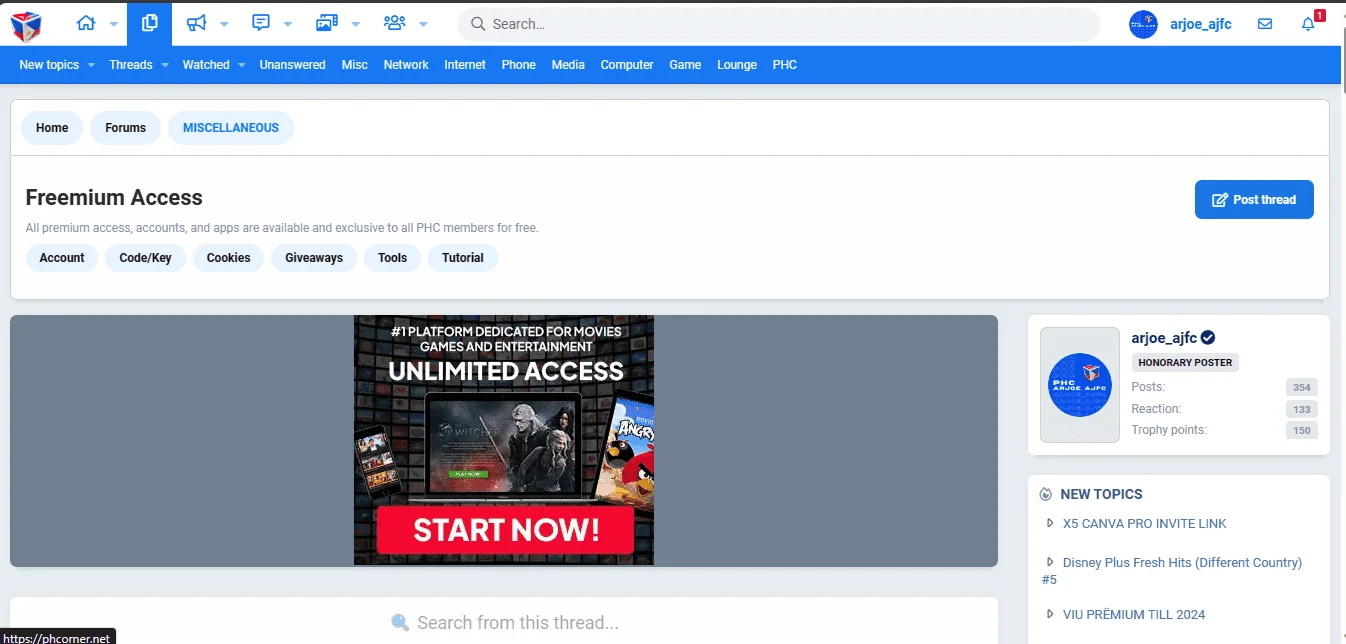Click the HONORARY POSTER badge
Screen dimensions: 1346x644
[1185, 363]
